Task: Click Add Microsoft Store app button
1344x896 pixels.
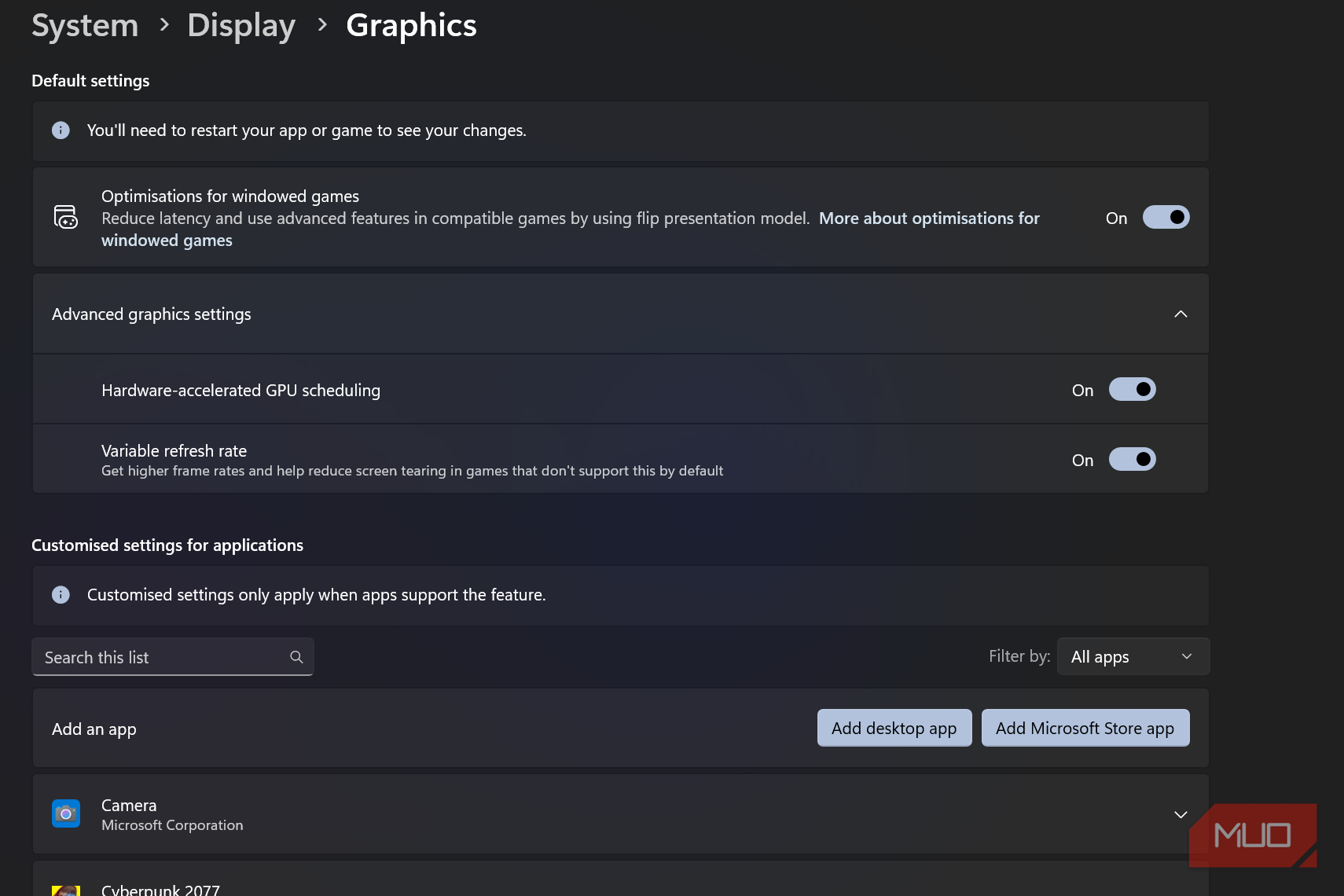Action: point(1085,729)
